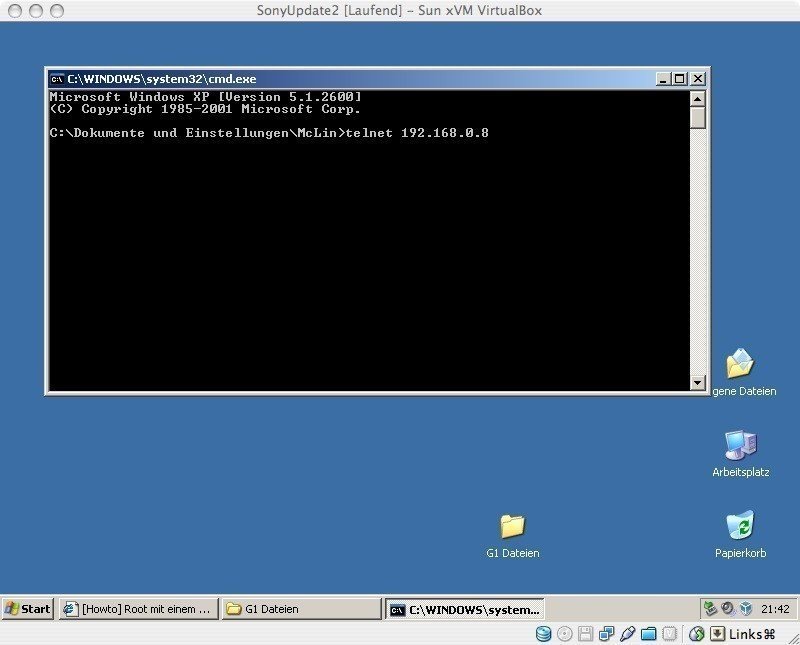Image resolution: width=800 pixels, height=645 pixels.
Task: Switch to the 'G1 Dateien' taskbar button
Action: 301,609
